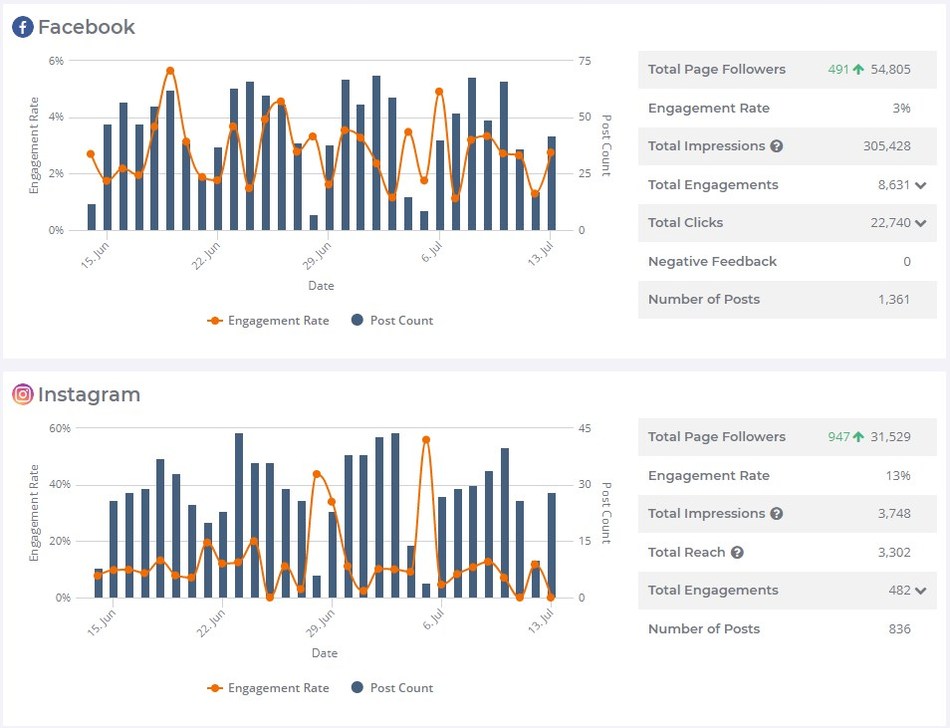Screen dimensions: 950x728
Task: Open help icon beside Instagram Total Reach
Action: pyautogui.click(x=737, y=552)
